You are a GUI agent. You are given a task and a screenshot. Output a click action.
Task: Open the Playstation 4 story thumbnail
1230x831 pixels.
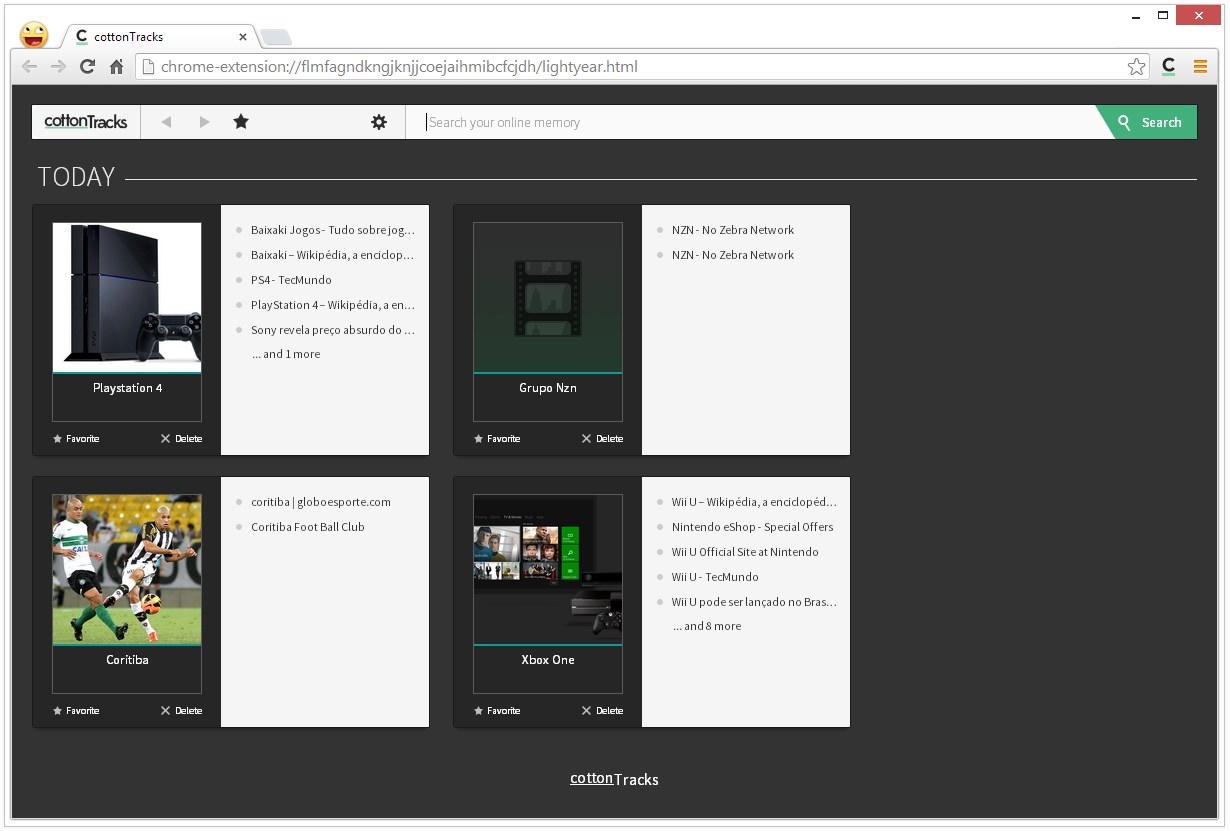point(127,297)
